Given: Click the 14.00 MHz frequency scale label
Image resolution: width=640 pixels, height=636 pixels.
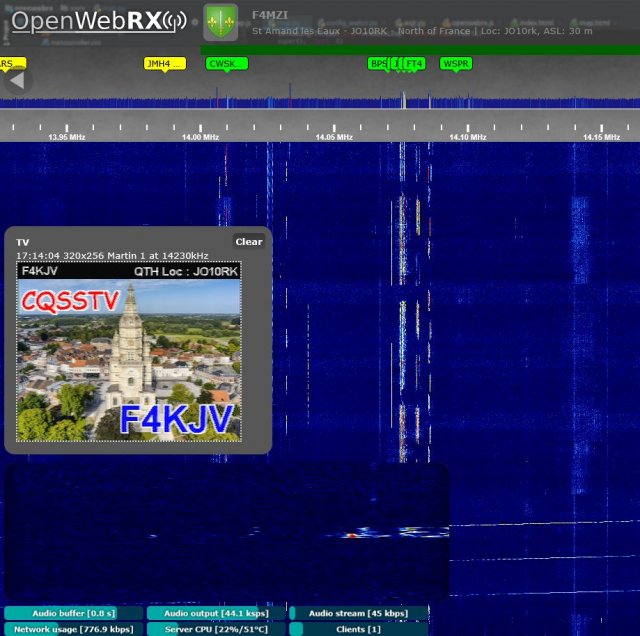Looking at the screenshot, I should click(x=201, y=137).
